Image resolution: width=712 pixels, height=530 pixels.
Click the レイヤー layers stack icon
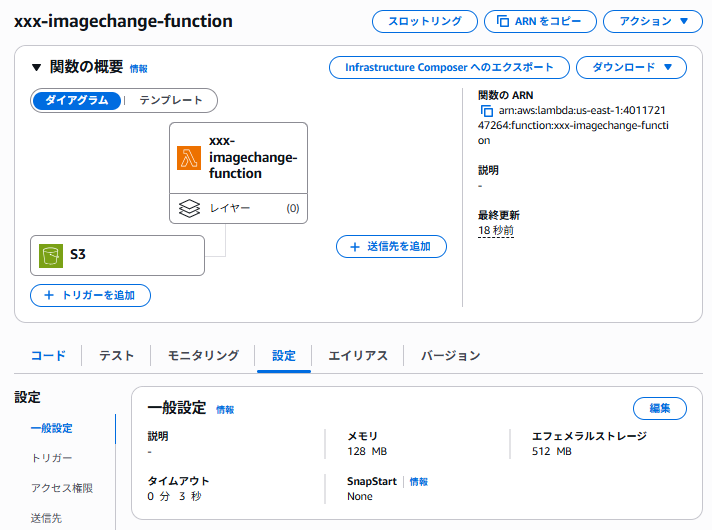pos(189,208)
